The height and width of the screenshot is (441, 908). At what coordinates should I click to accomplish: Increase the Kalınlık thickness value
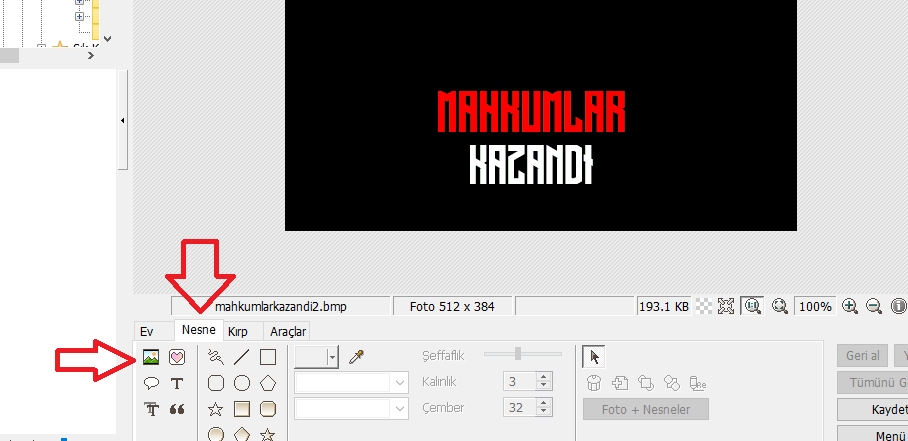(543, 377)
